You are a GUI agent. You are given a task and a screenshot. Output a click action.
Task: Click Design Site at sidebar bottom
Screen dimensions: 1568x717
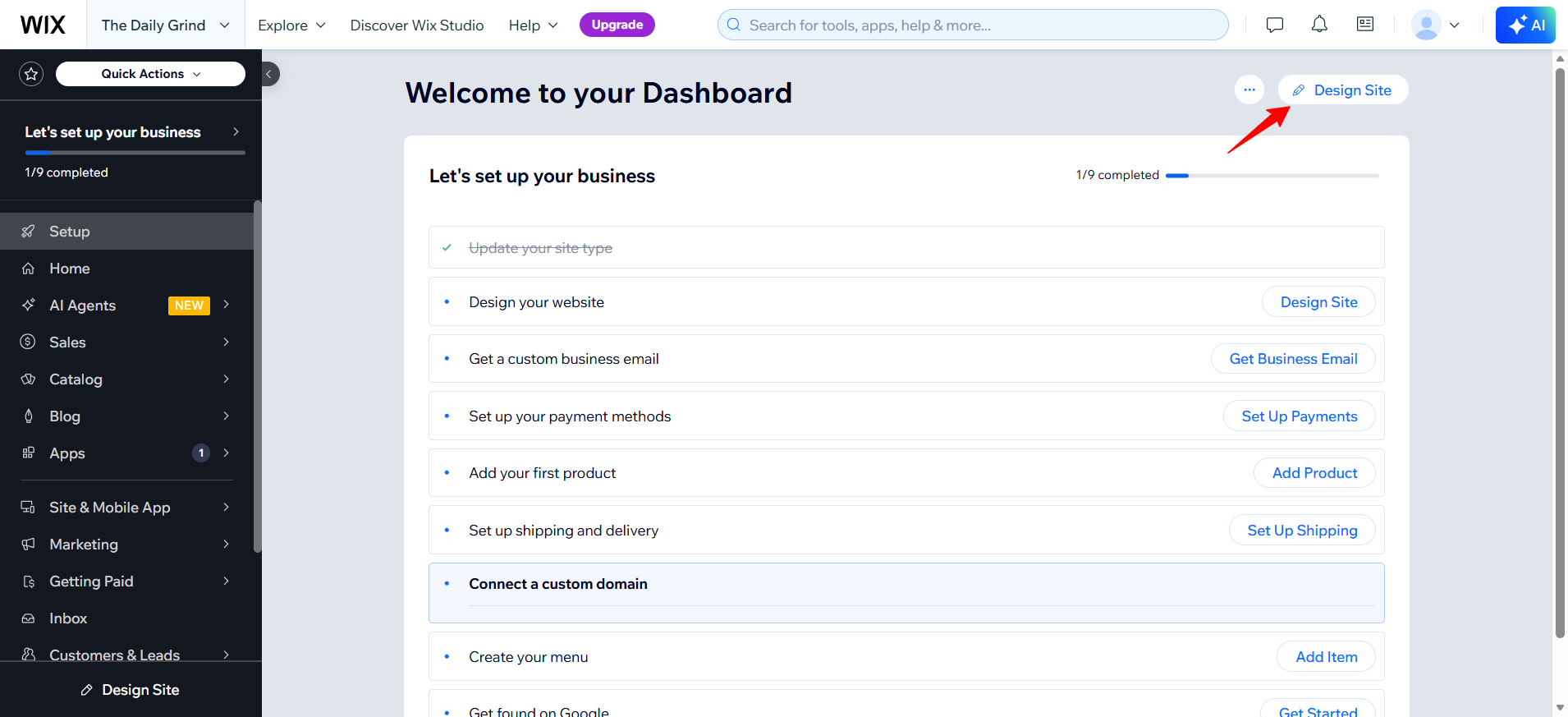tap(131, 690)
